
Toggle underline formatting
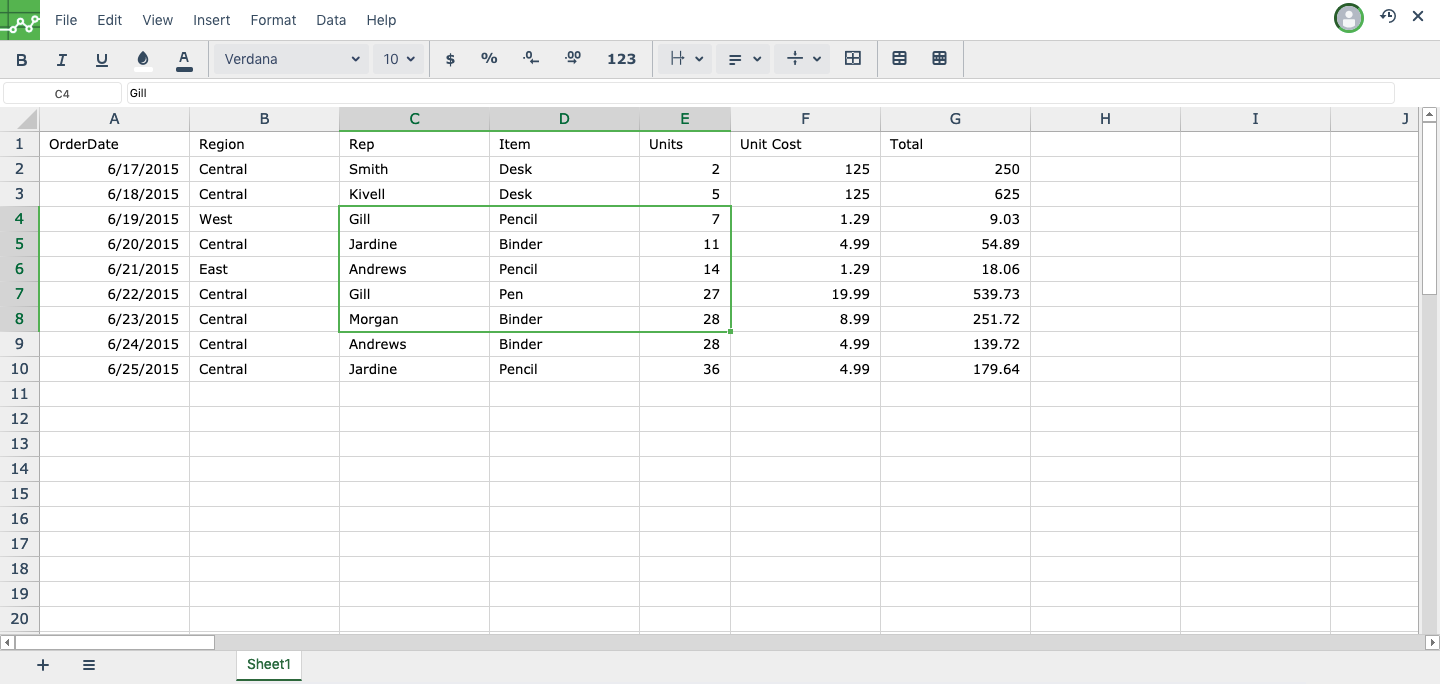tap(102, 60)
